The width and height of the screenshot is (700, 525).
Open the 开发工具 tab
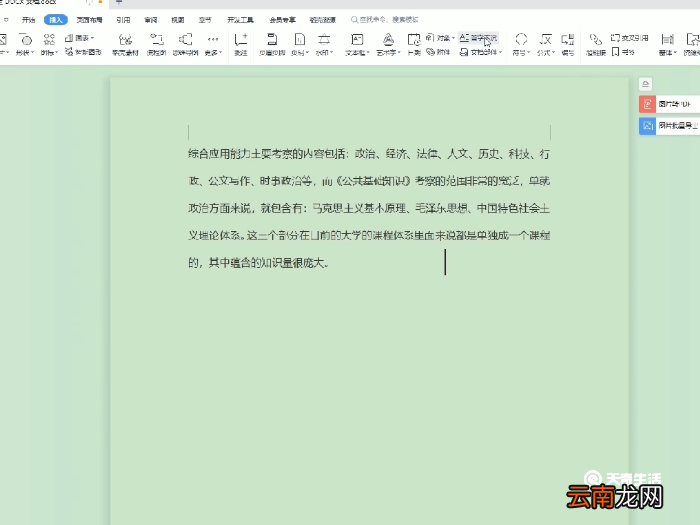pos(240,20)
